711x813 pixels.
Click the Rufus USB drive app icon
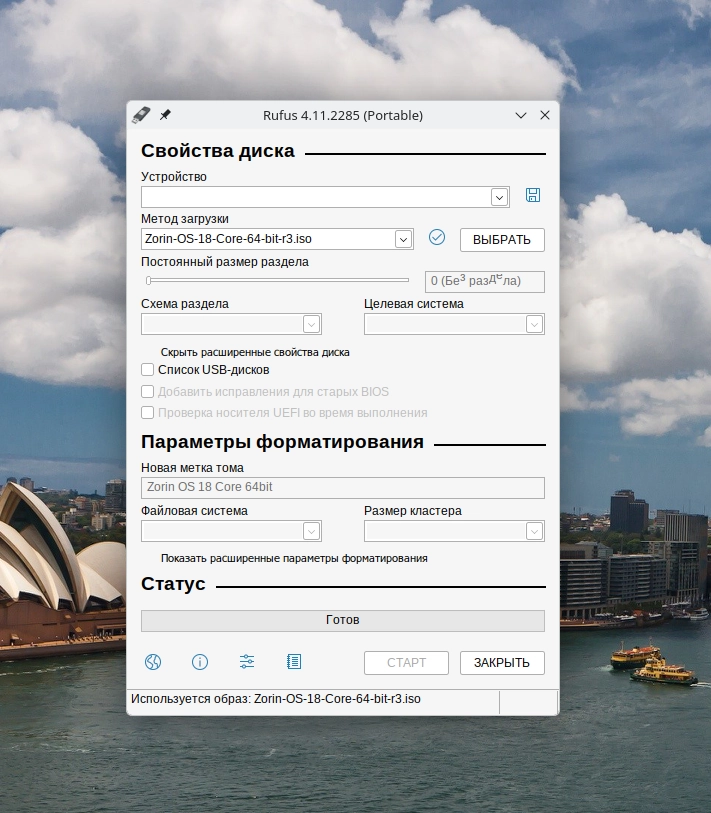point(141,115)
